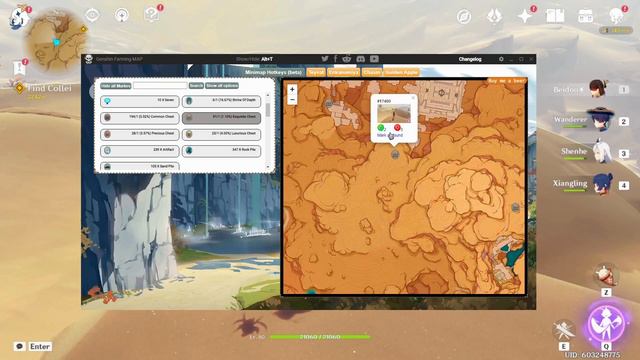
Task: Toggle the Common Chest marker filter
Action: coord(140,118)
